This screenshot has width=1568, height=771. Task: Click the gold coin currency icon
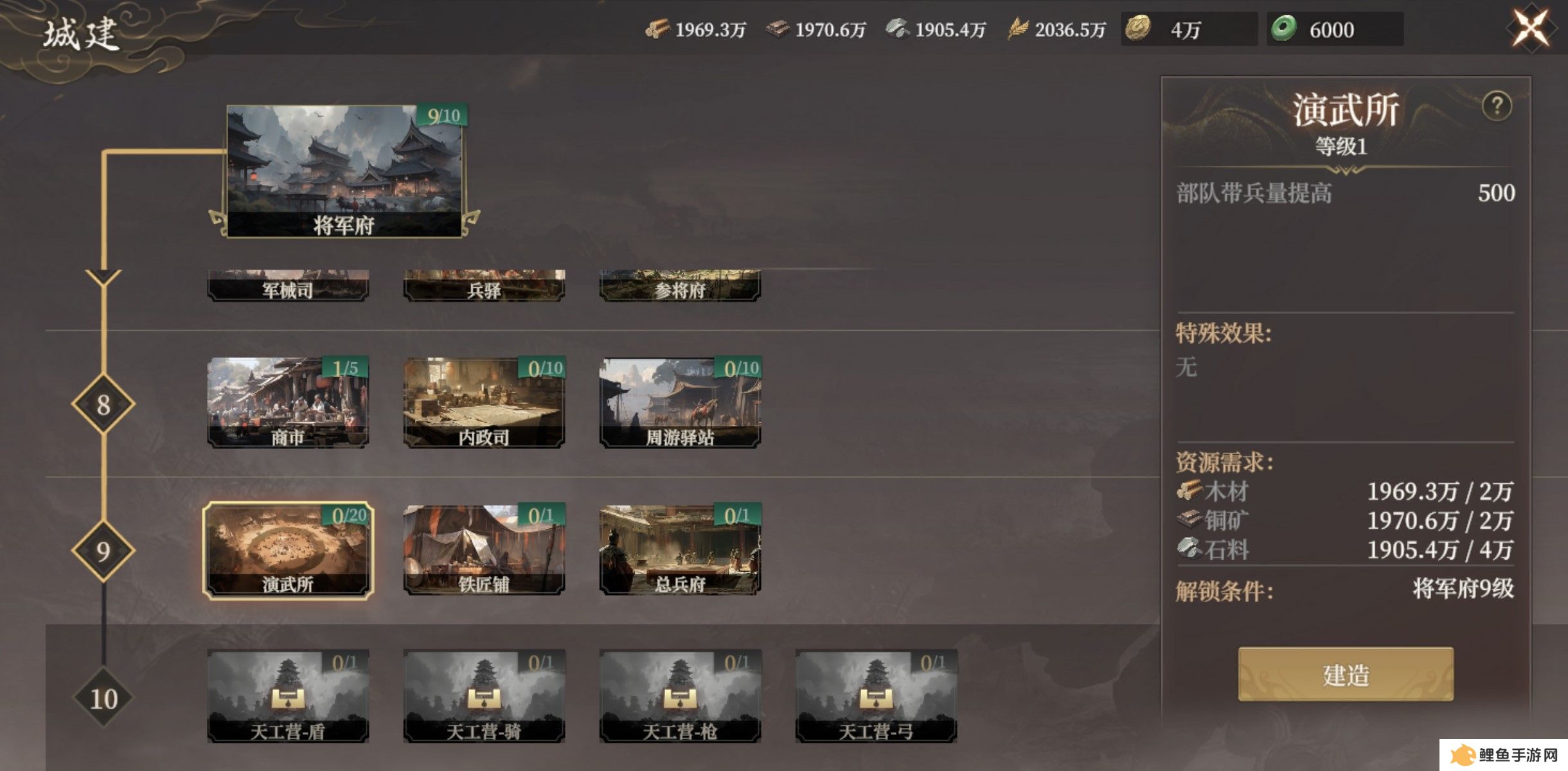[1138, 28]
